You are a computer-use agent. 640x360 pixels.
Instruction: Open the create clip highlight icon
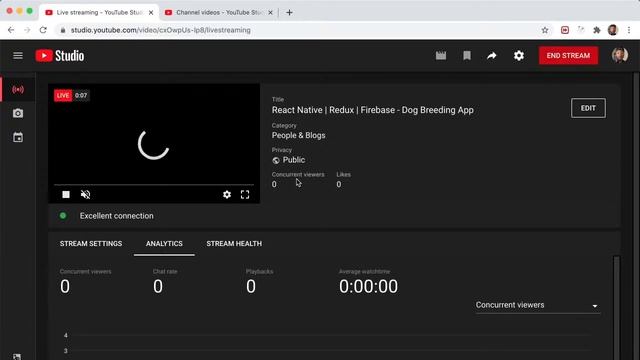click(x=441, y=56)
